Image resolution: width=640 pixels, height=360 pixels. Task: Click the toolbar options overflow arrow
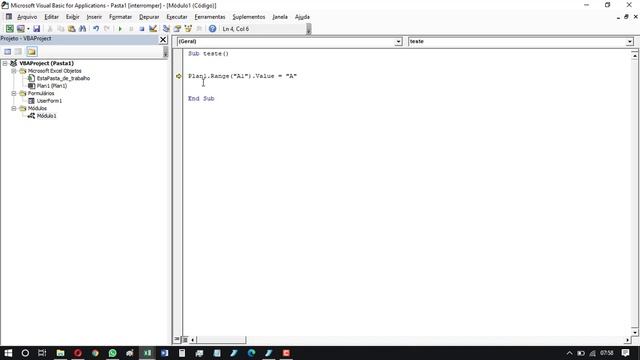pyautogui.click(x=309, y=29)
